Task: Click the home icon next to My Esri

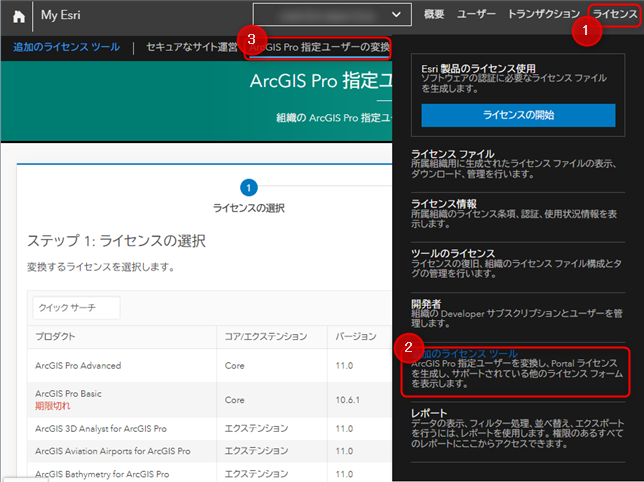Action: [x=19, y=16]
